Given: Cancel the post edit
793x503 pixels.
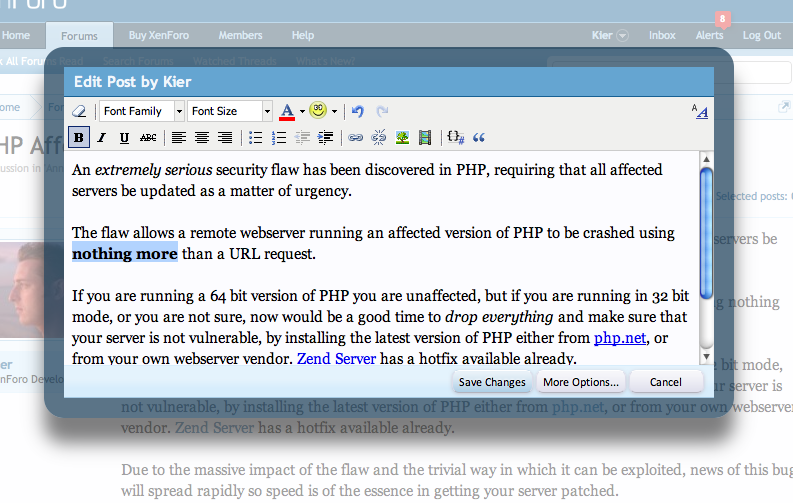Looking at the screenshot, I should coord(666,382).
